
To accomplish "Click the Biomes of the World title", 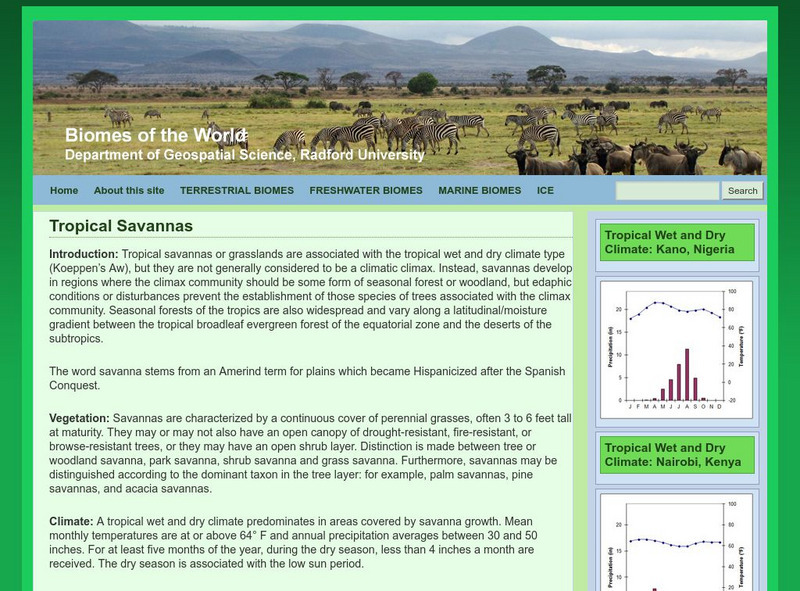I will pyautogui.click(x=156, y=135).
